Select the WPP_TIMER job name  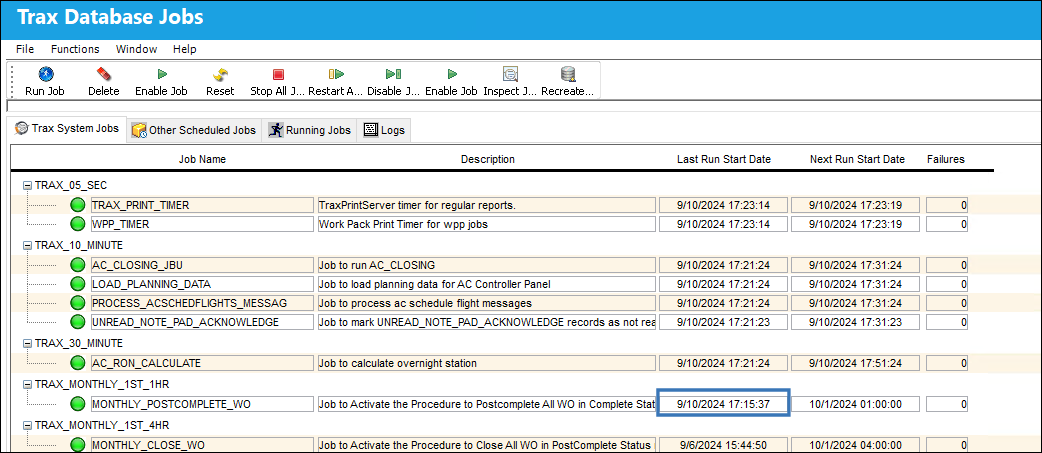[x=202, y=224]
